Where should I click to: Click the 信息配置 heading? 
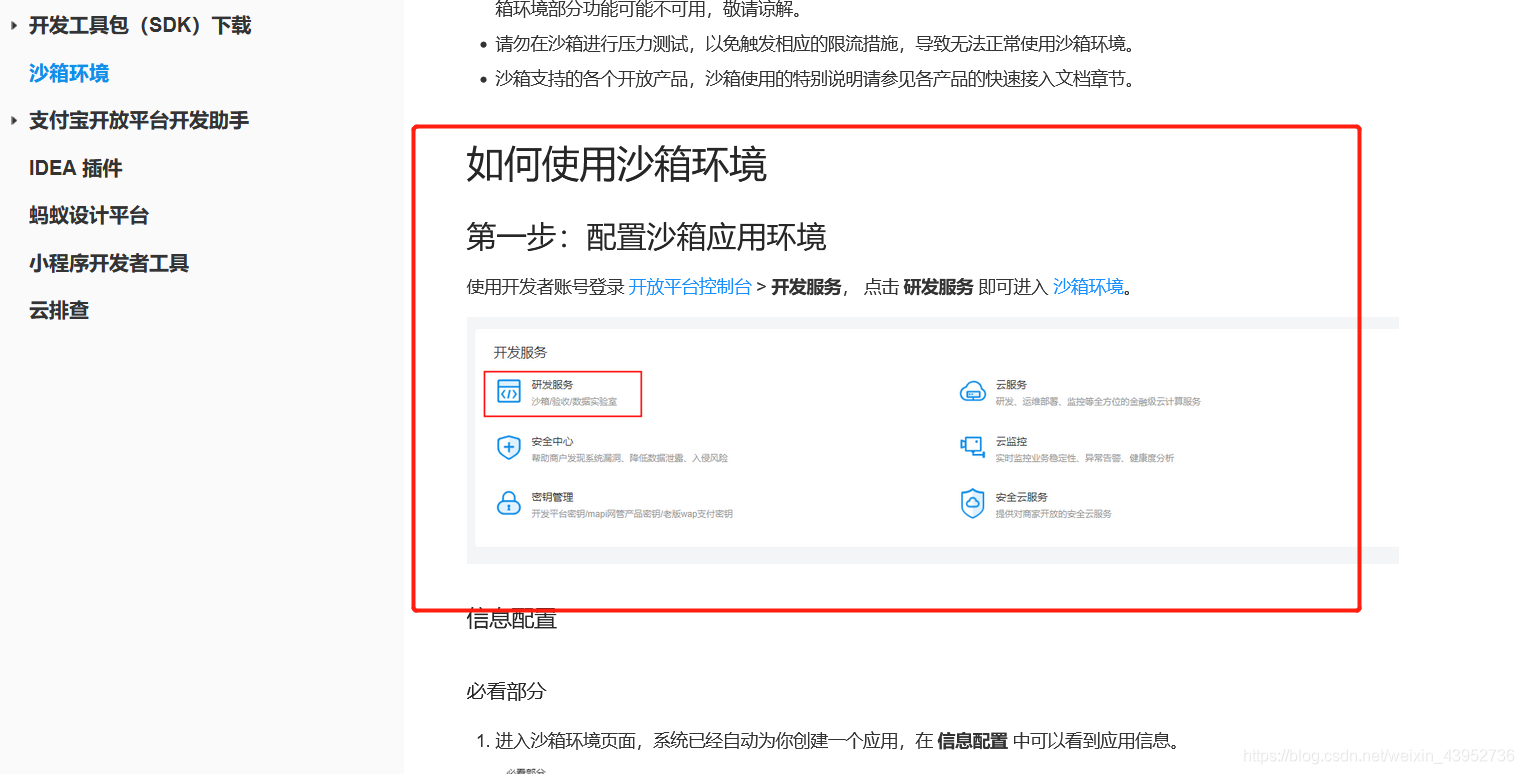pyautogui.click(x=511, y=619)
